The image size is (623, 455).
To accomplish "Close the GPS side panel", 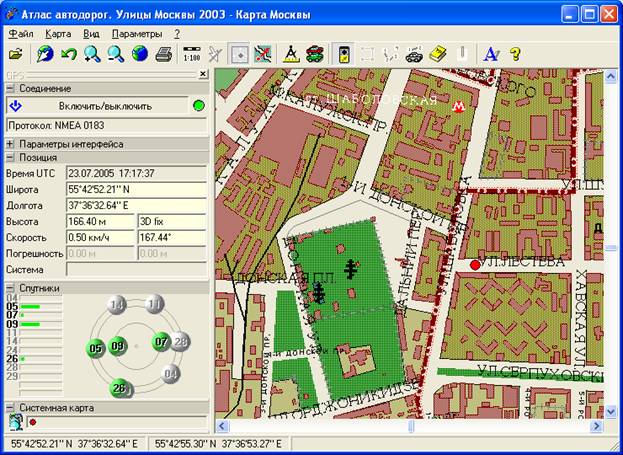I will [x=202, y=74].
